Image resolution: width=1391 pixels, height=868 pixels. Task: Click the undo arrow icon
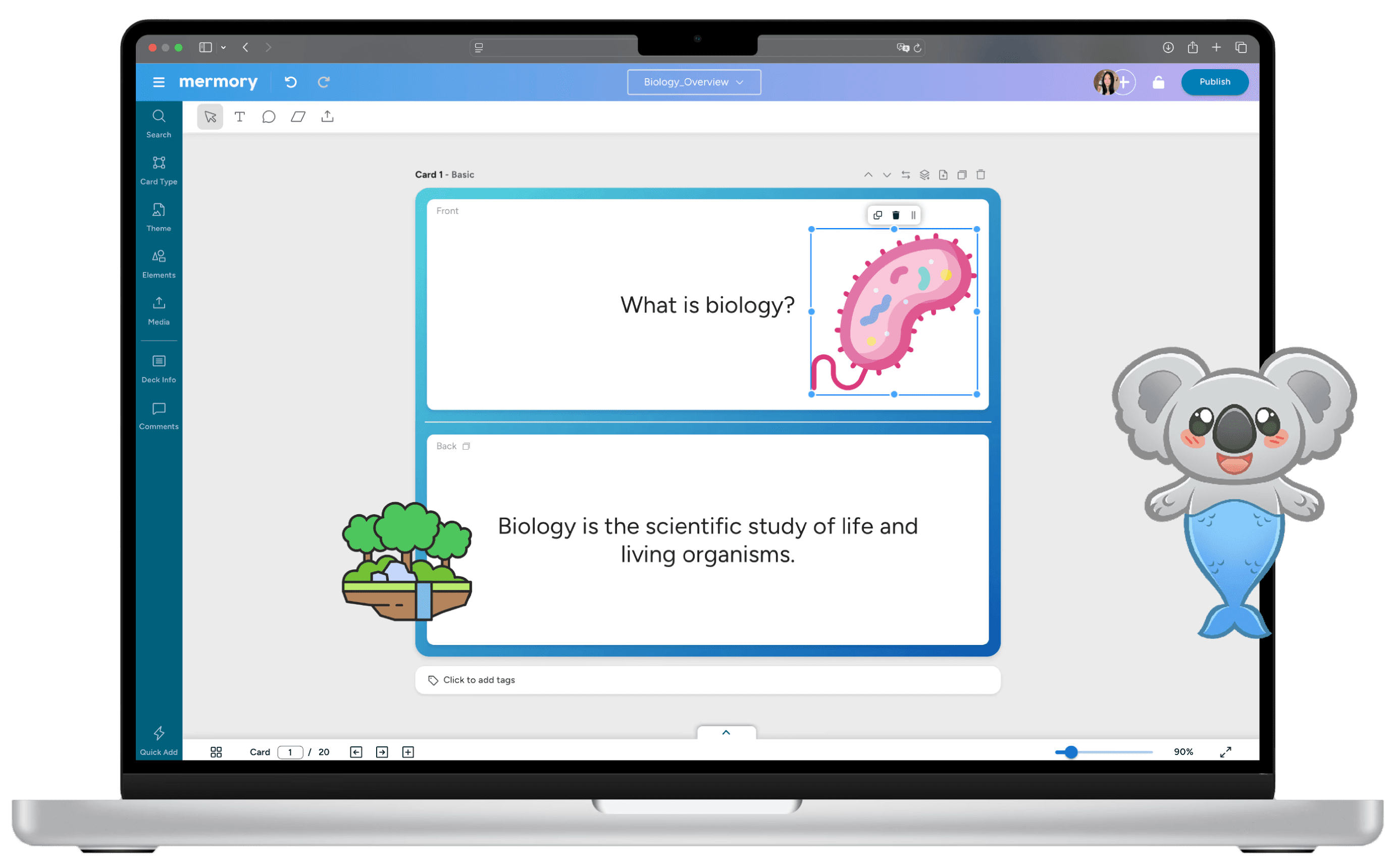coord(291,82)
